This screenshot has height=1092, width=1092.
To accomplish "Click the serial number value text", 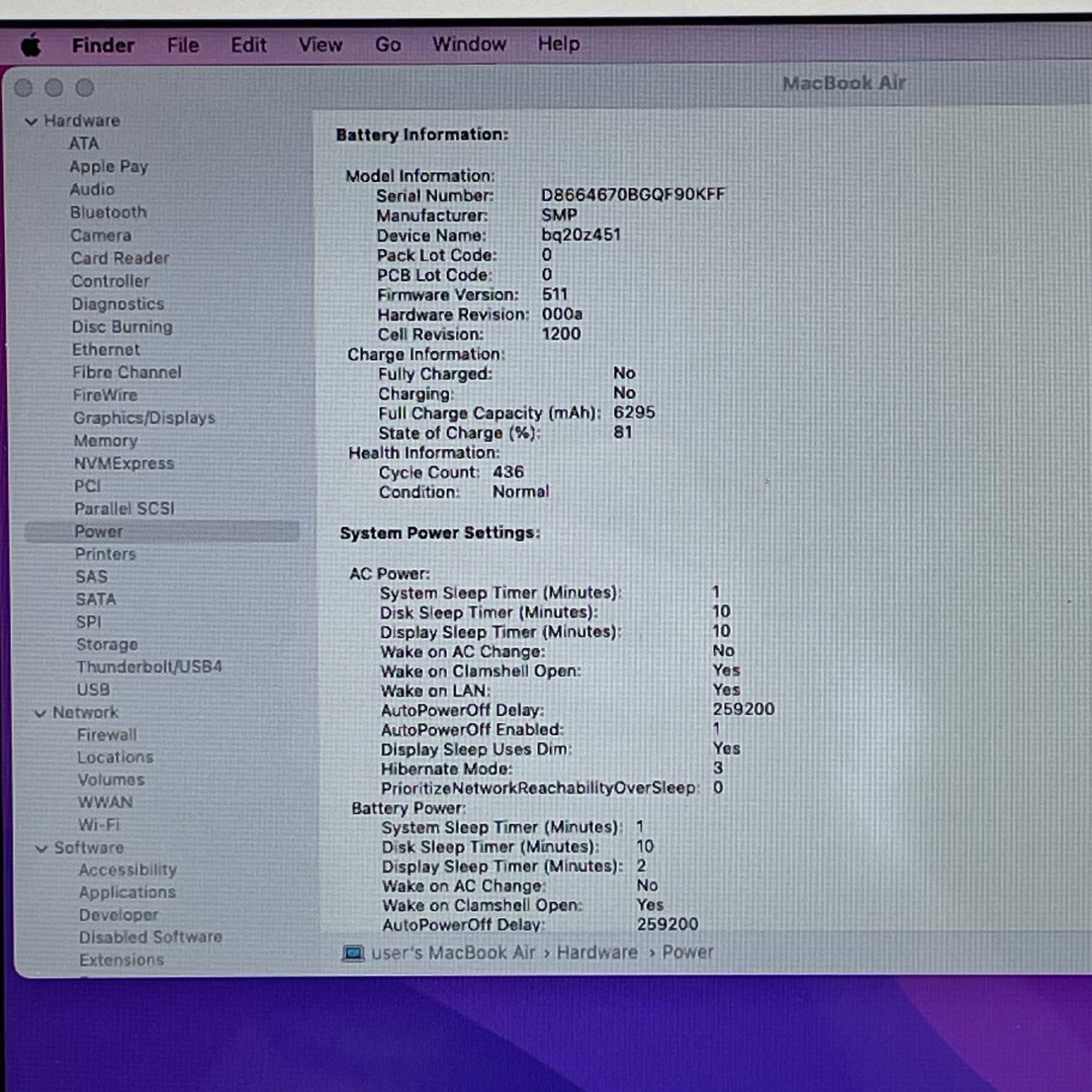I will (633, 194).
